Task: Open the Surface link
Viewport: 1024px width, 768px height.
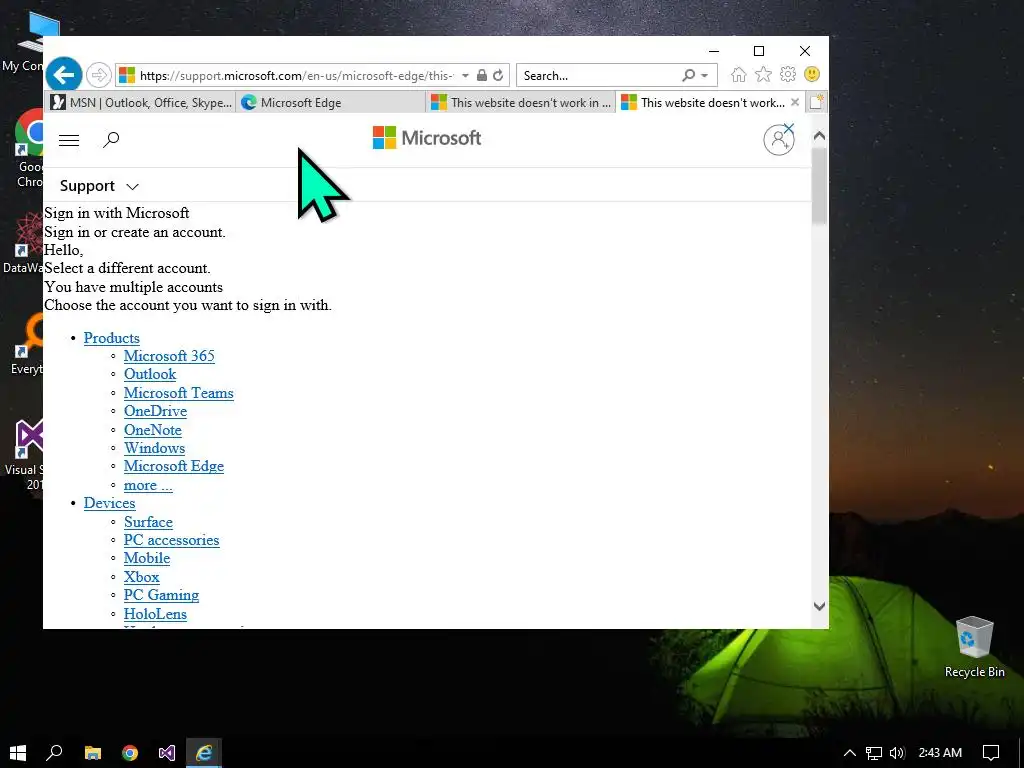Action: (x=148, y=522)
